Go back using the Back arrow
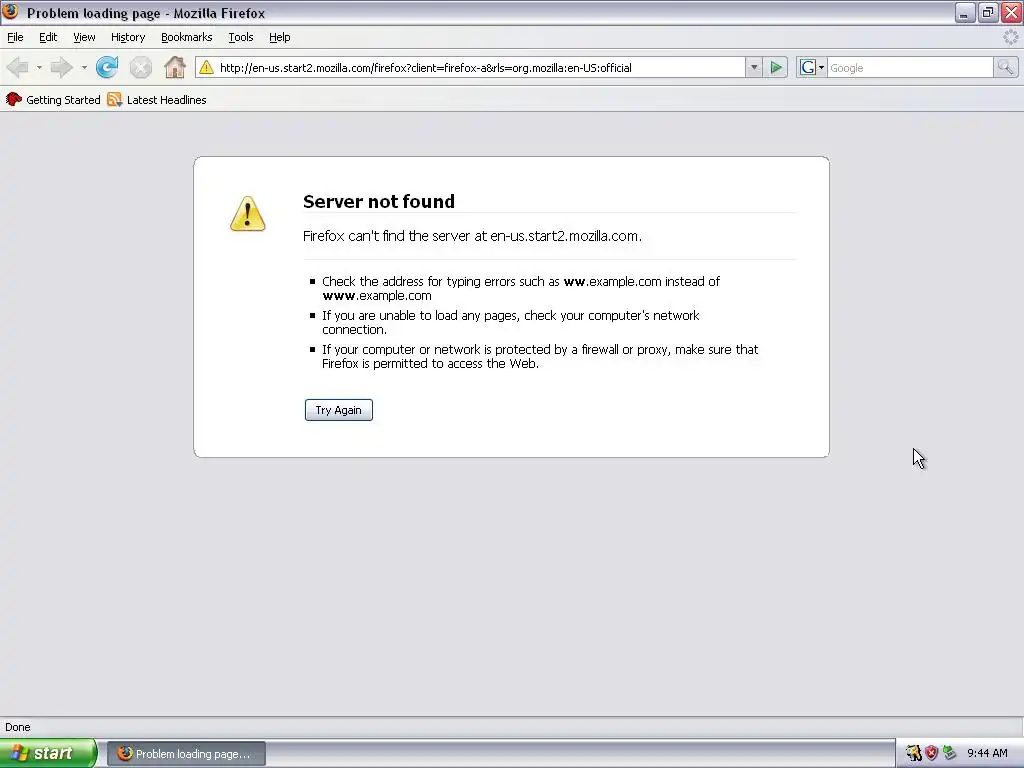 pyautogui.click(x=18, y=67)
